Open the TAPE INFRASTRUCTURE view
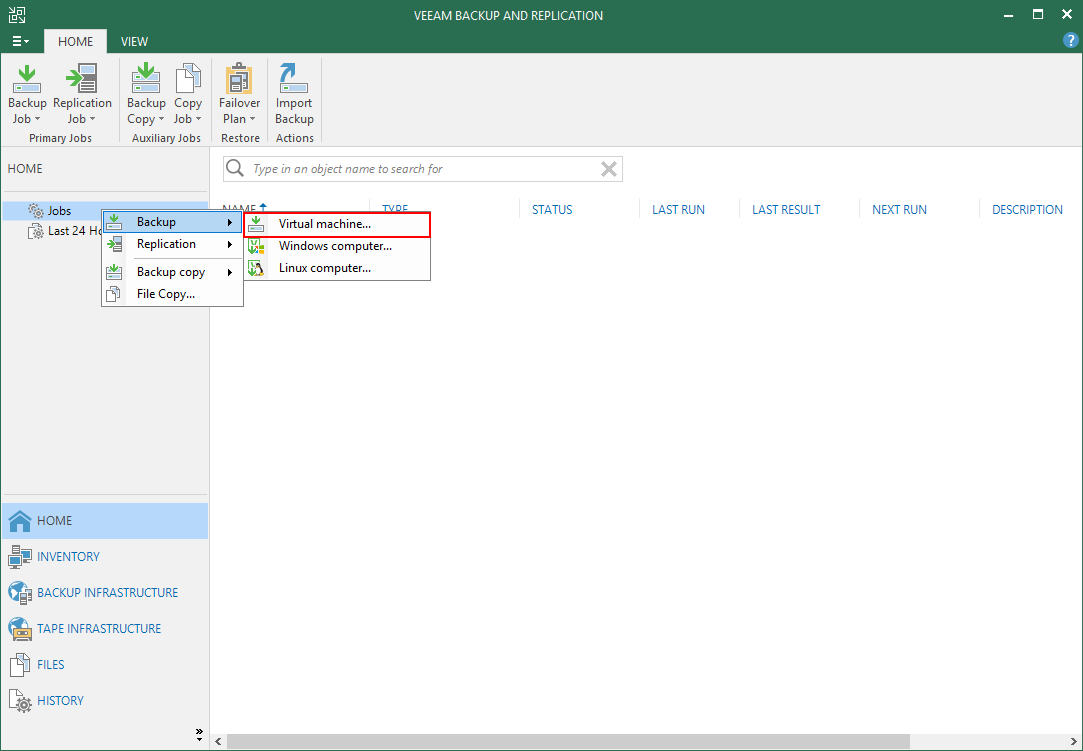 point(105,629)
